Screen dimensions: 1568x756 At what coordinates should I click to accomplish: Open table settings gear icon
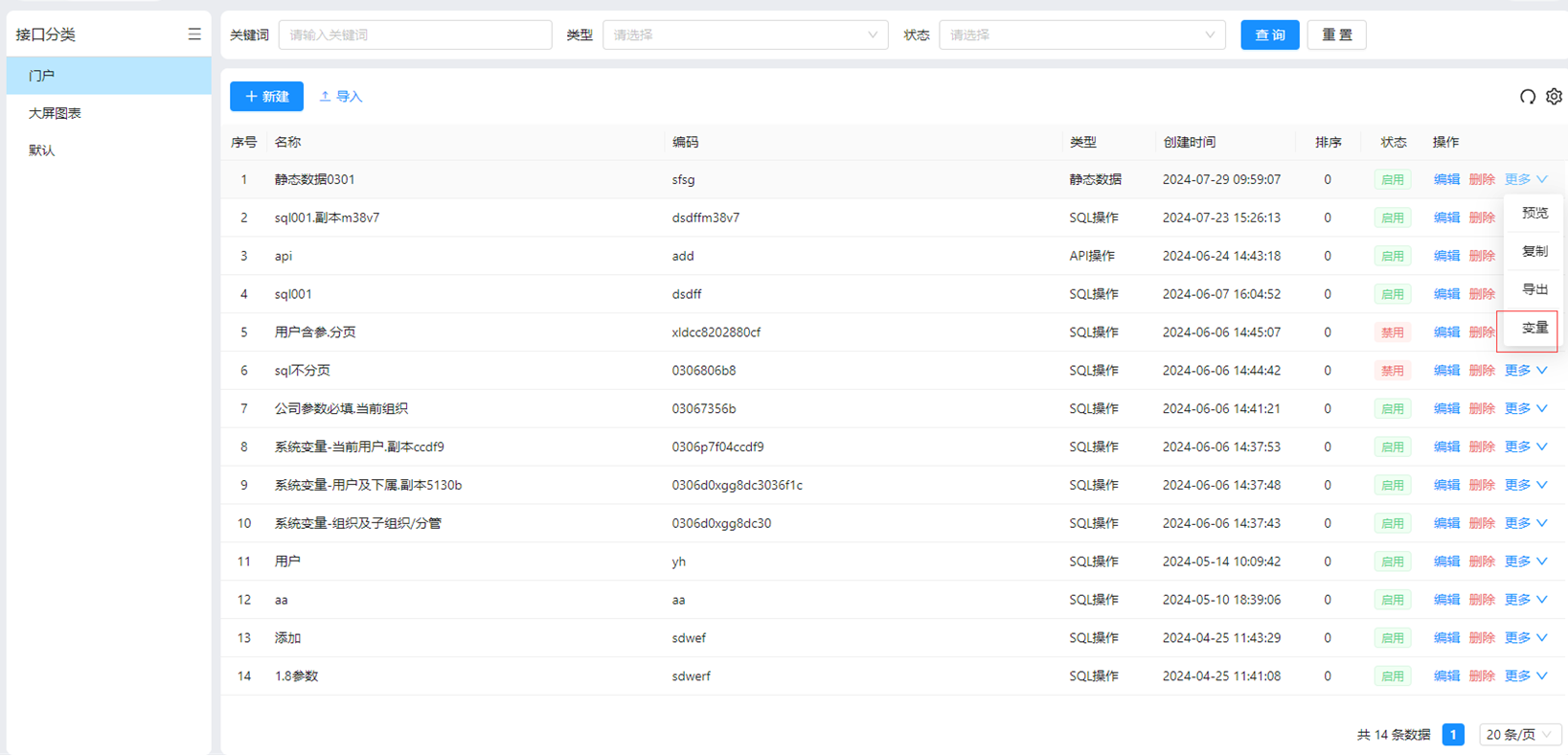tap(1554, 97)
